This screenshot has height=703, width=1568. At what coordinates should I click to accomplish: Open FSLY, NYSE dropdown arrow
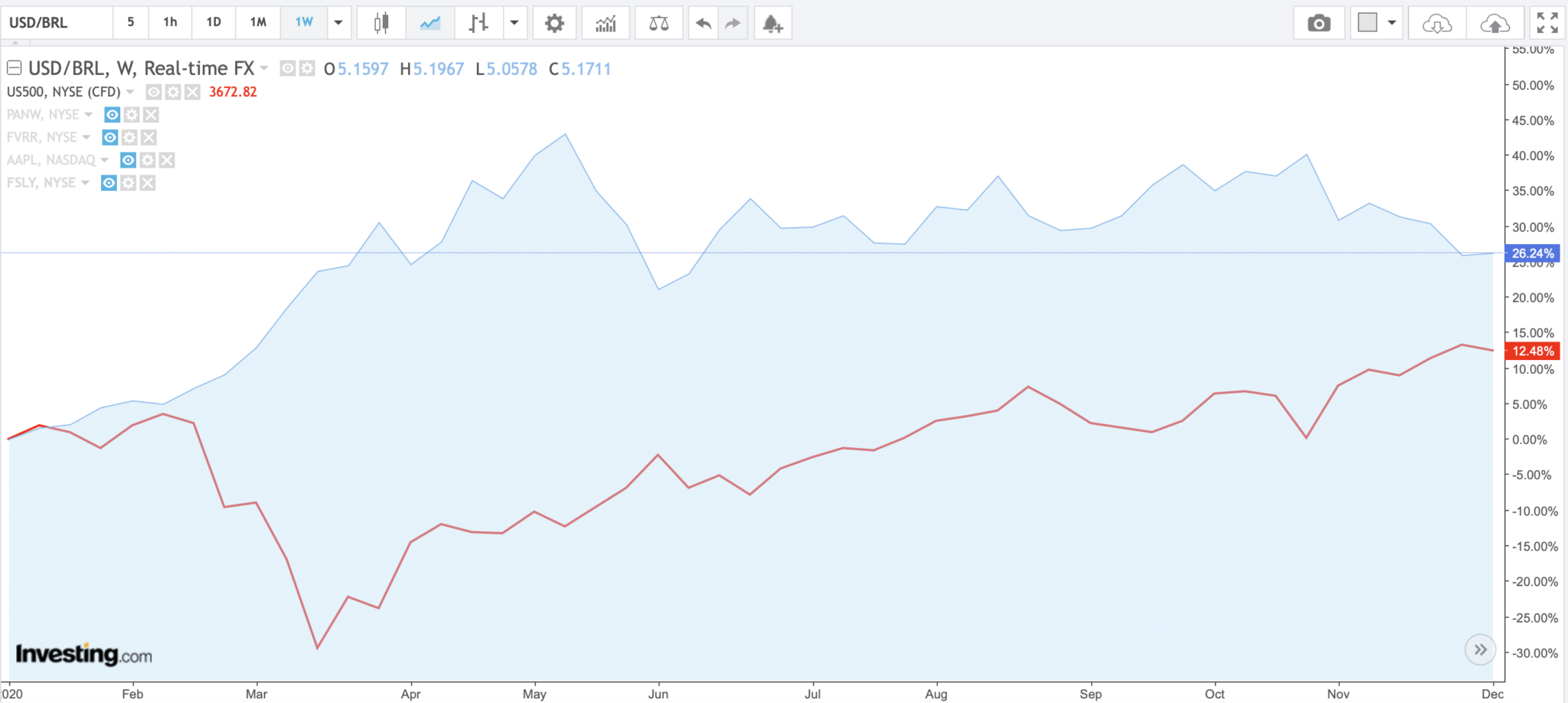[x=85, y=183]
